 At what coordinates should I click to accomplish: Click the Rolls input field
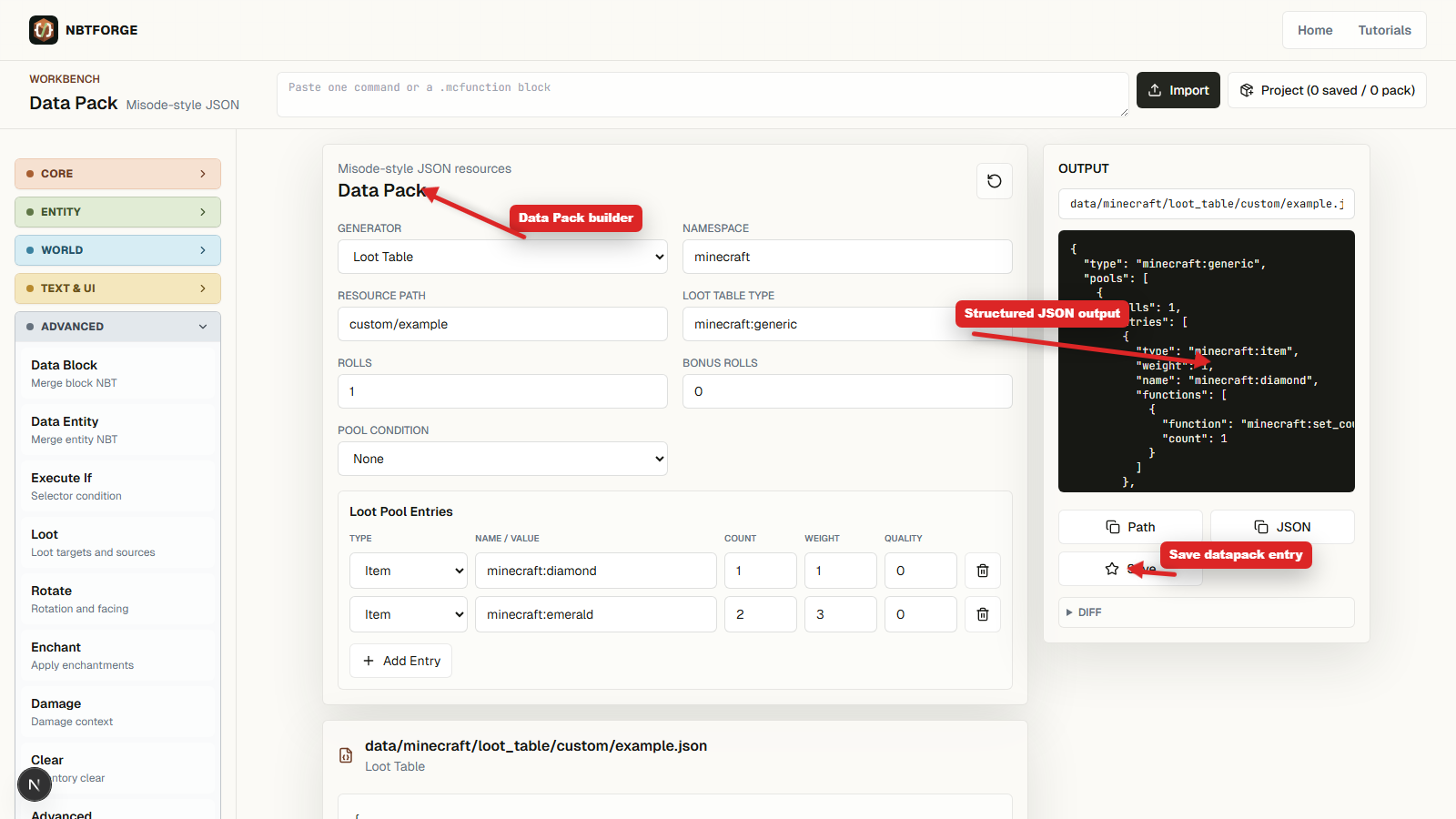coord(502,391)
